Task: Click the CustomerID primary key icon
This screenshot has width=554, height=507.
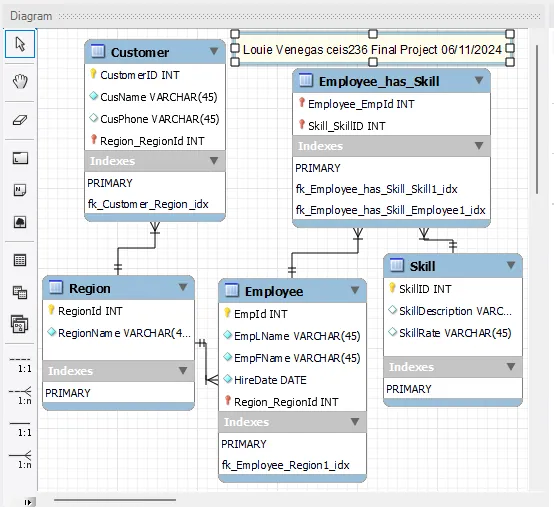Action: 93,74
